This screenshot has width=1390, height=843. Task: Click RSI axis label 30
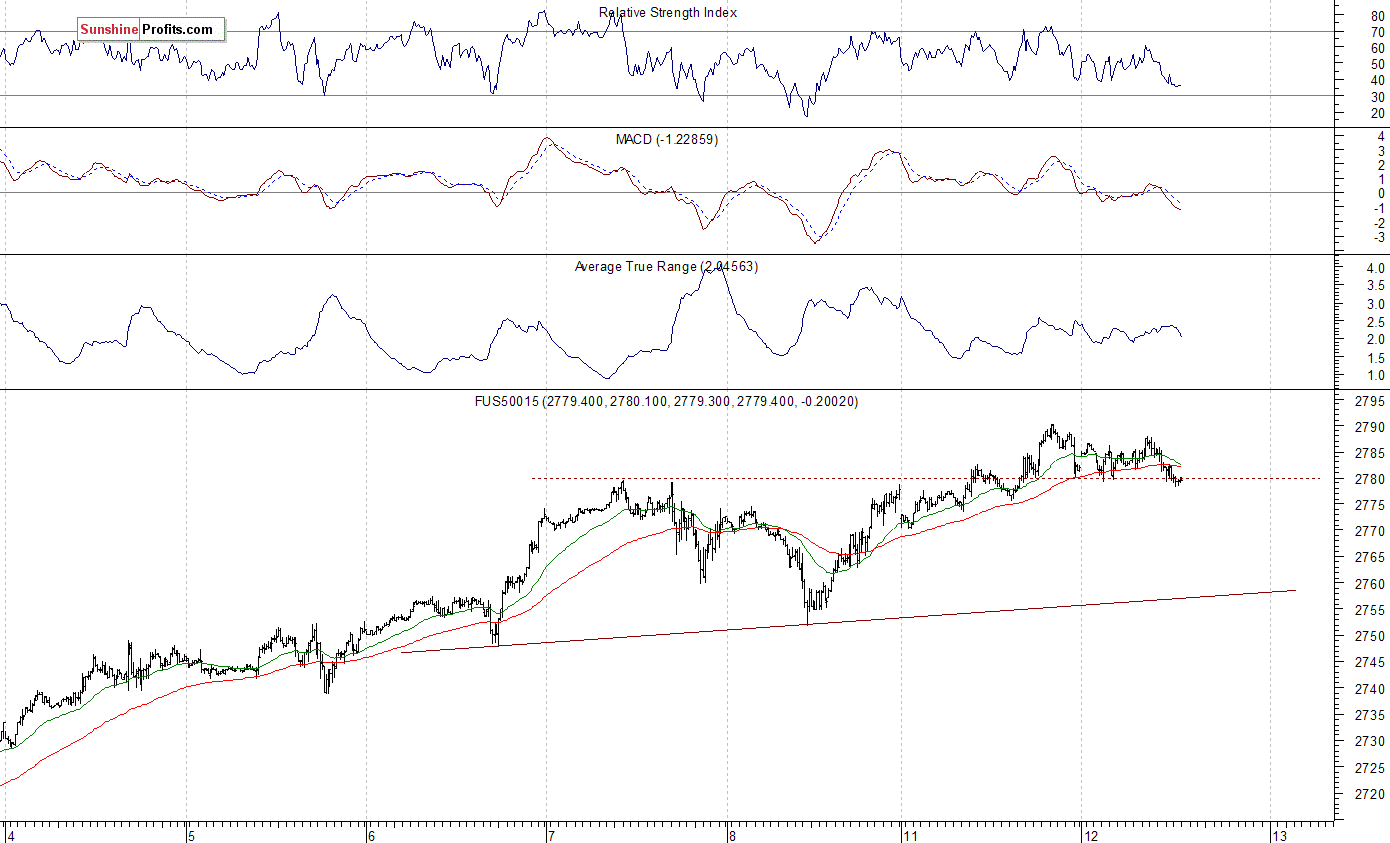1377,96
